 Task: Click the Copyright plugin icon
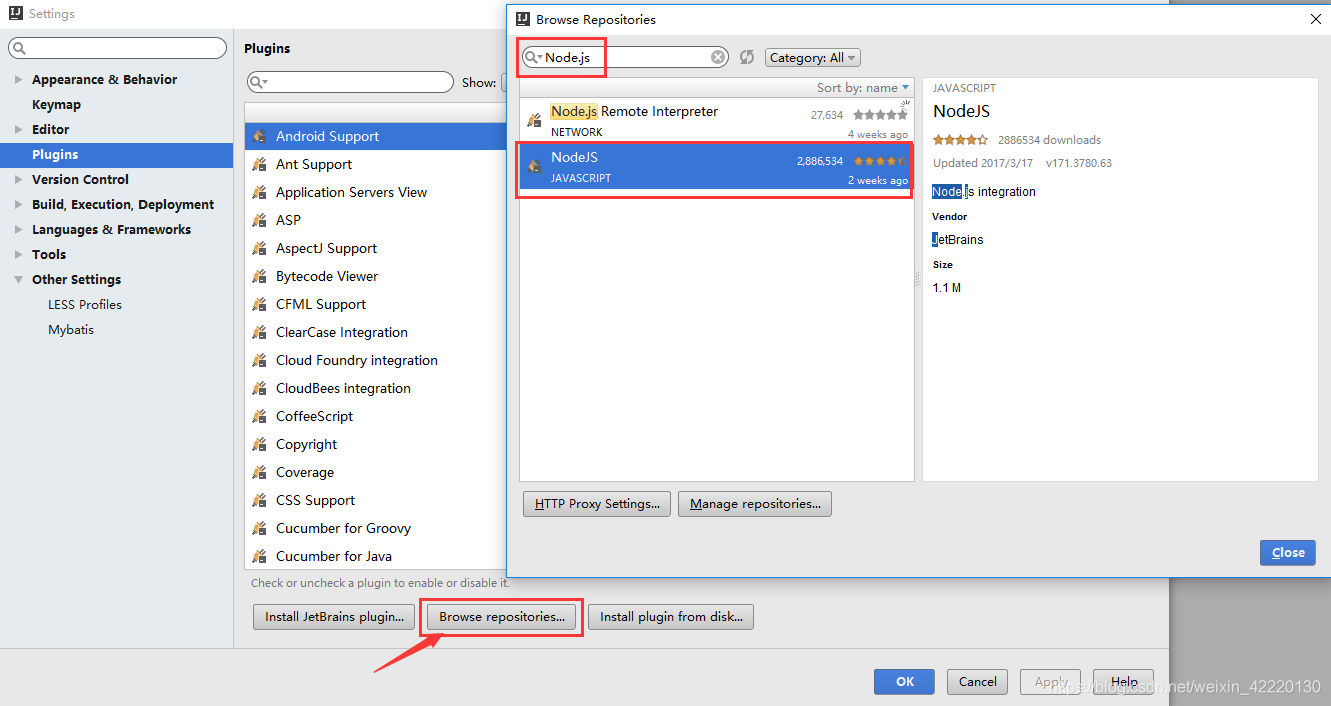260,444
